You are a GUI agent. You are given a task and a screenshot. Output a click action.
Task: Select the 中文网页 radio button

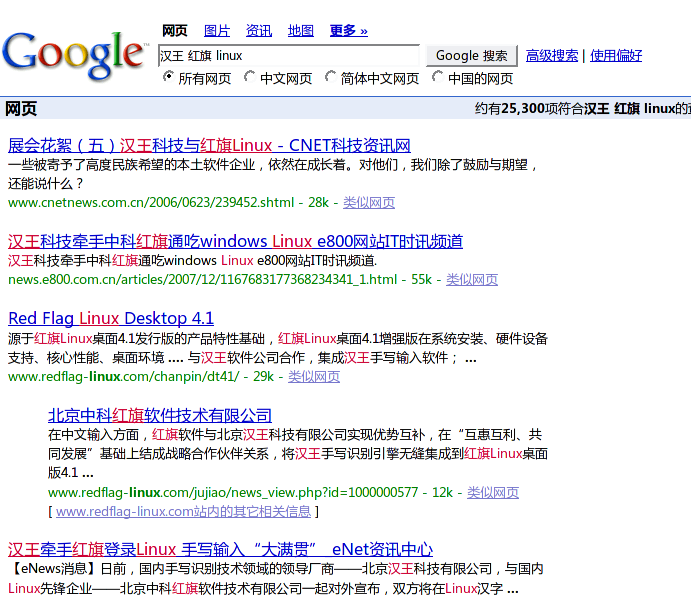[249, 77]
